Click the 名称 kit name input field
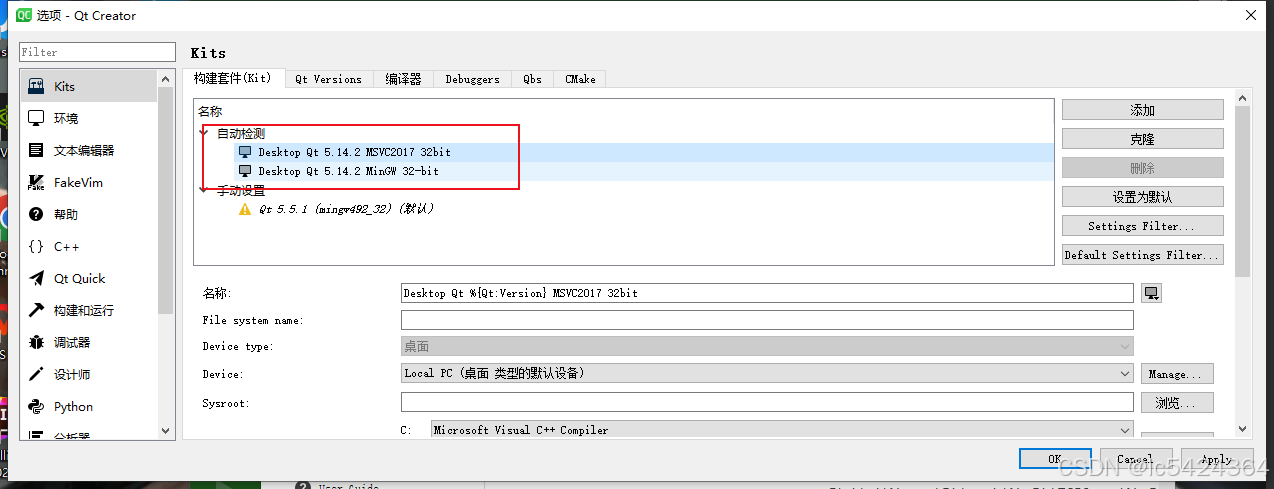 767,293
